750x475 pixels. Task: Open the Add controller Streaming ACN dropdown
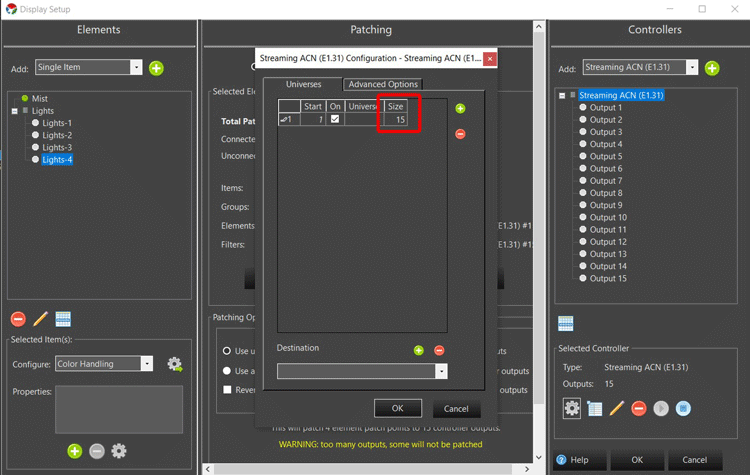[x=692, y=67]
